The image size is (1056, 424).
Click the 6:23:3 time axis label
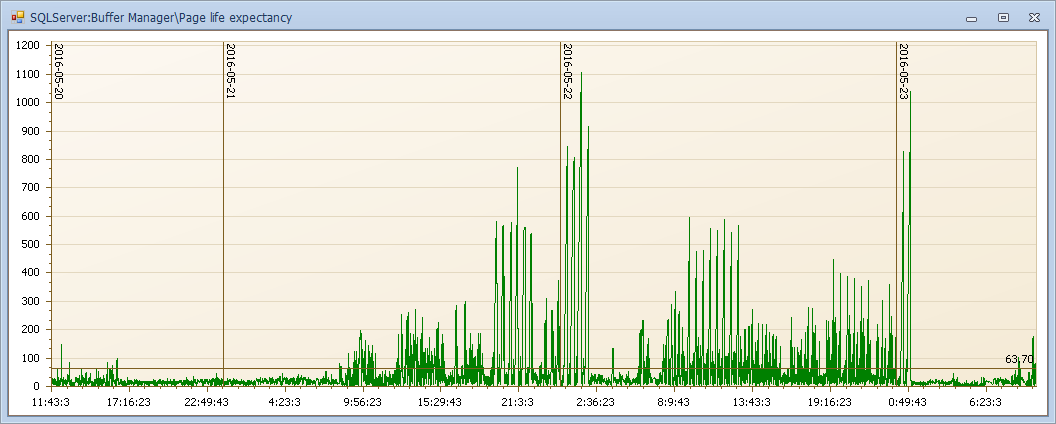click(986, 402)
